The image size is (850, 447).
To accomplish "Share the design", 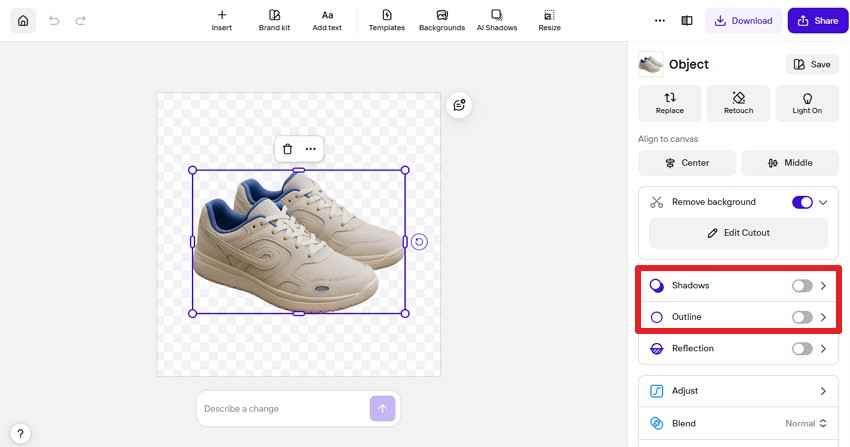I will tap(817, 21).
